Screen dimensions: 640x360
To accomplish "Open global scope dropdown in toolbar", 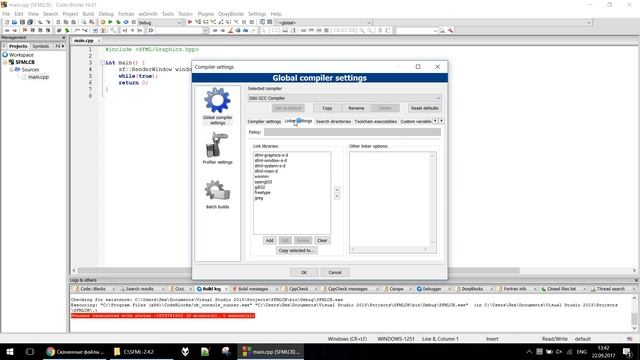I will [x=324, y=22].
